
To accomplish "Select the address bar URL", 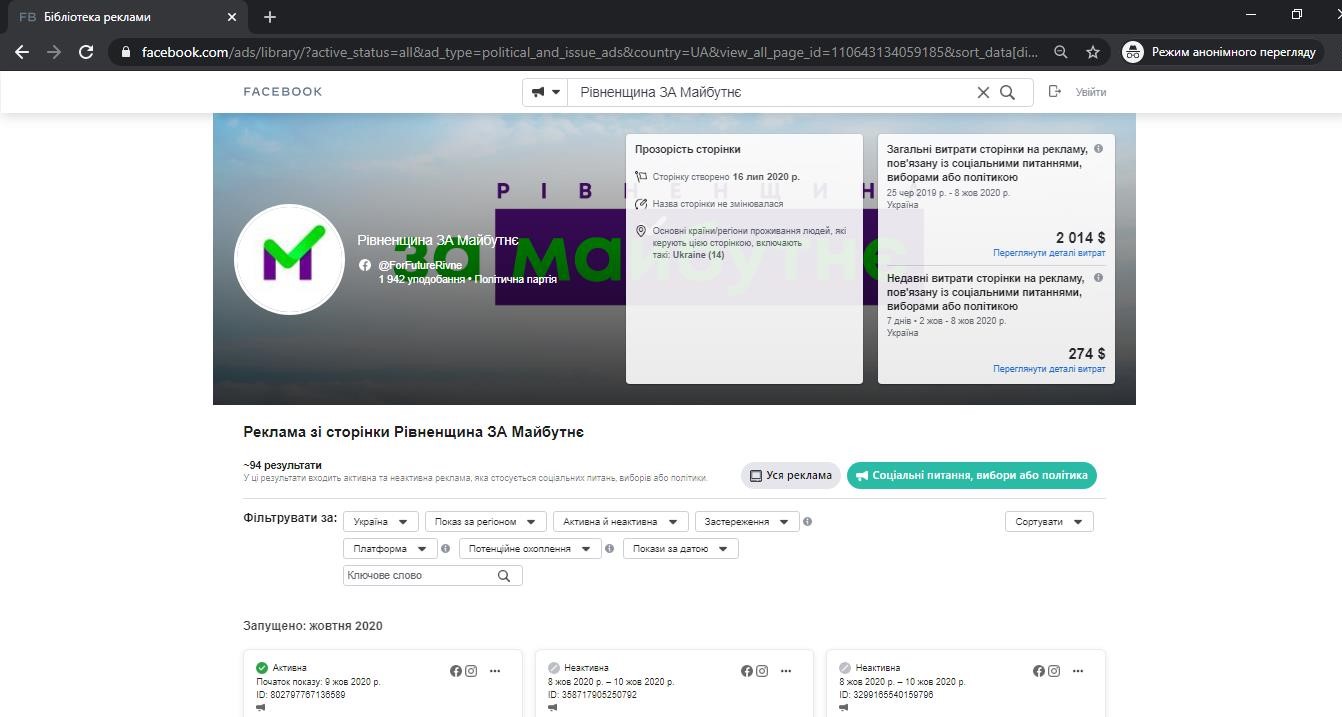I will 590,52.
